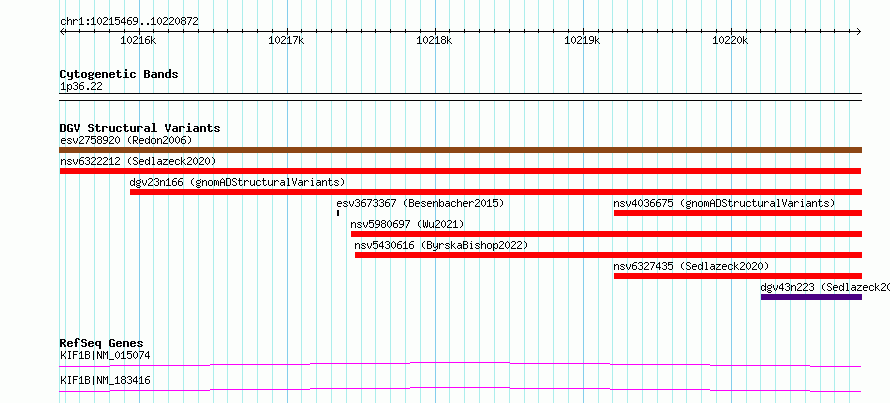Screen dimensions: 890x403
Task: Click the chr1:10215469..10220872 coordinate text
Action: pyautogui.click(x=129, y=22)
